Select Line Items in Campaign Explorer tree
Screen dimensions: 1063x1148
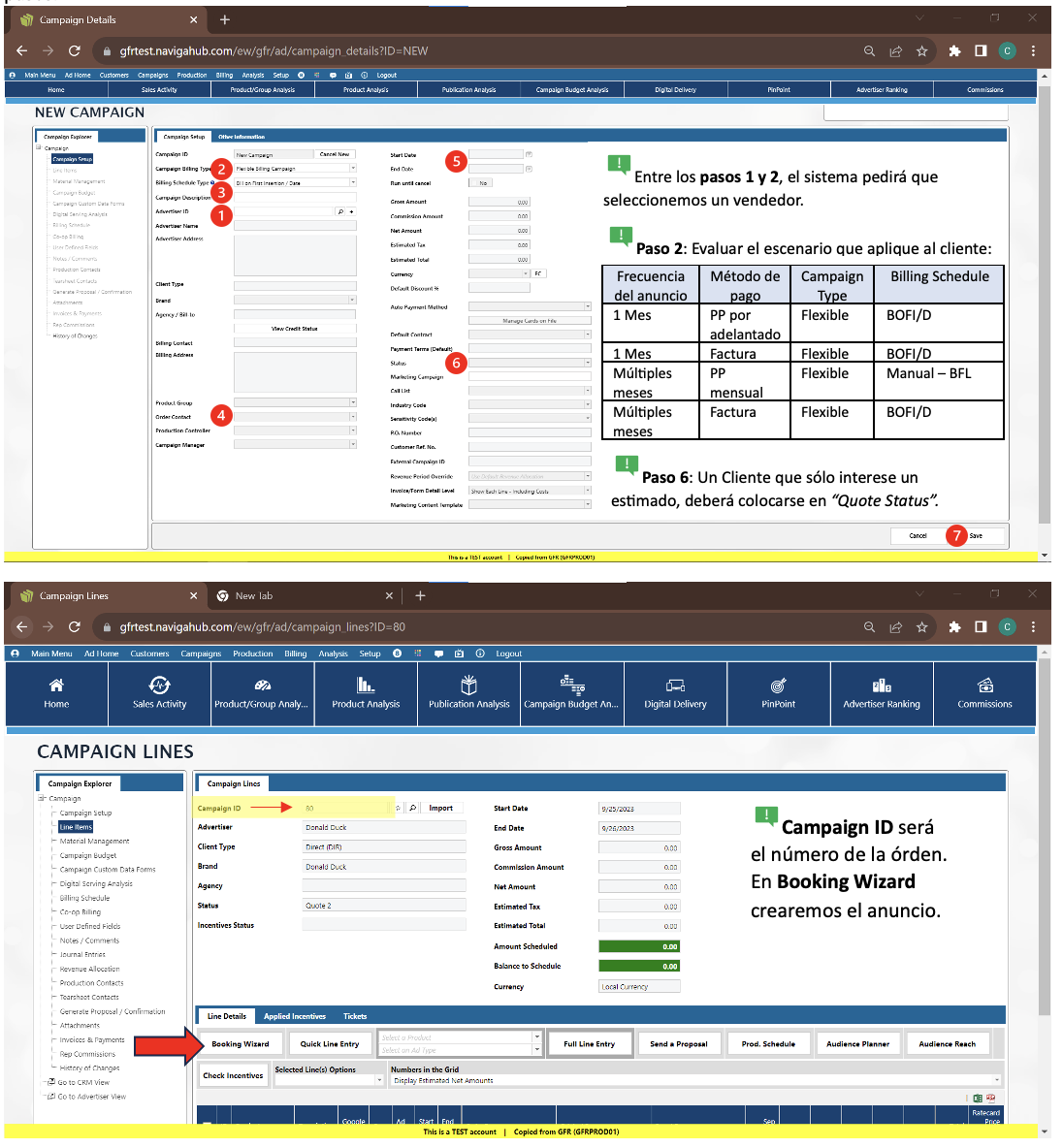[76, 827]
